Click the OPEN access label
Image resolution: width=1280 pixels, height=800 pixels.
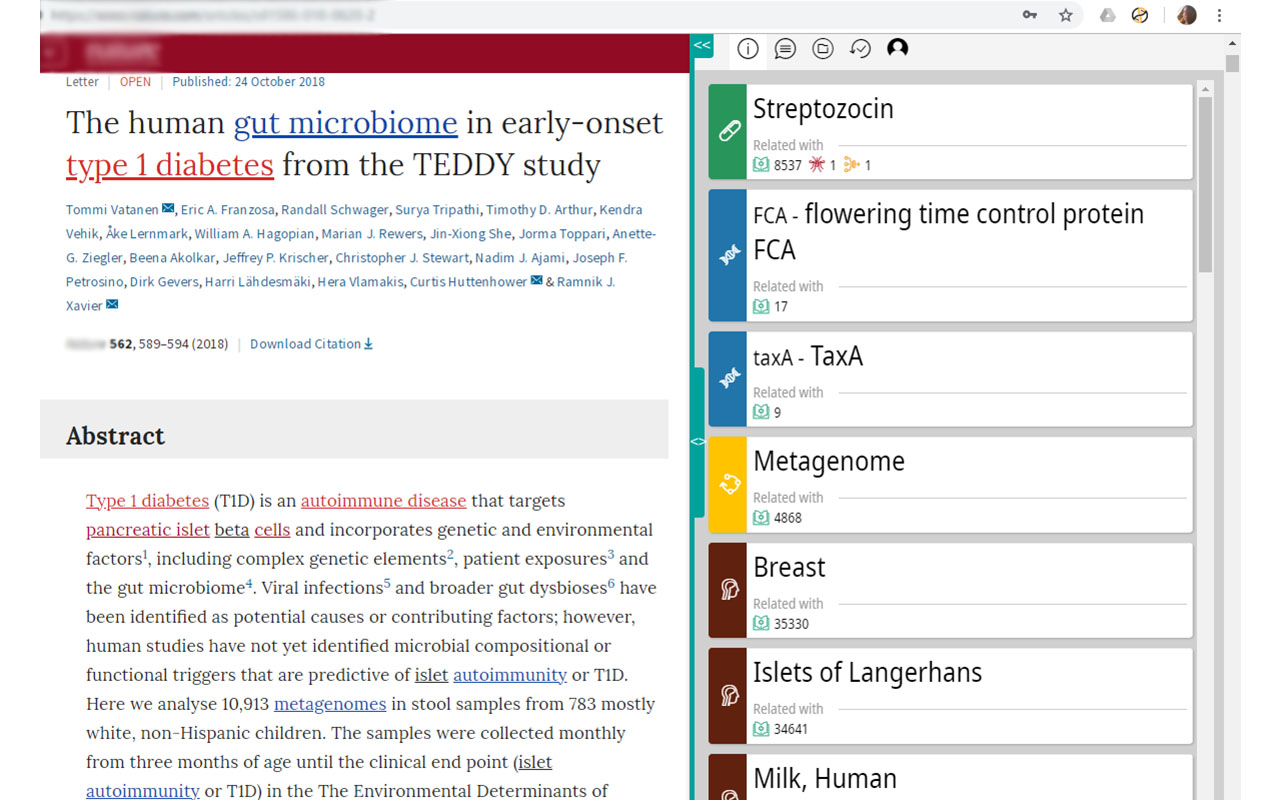click(x=135, y=82)
